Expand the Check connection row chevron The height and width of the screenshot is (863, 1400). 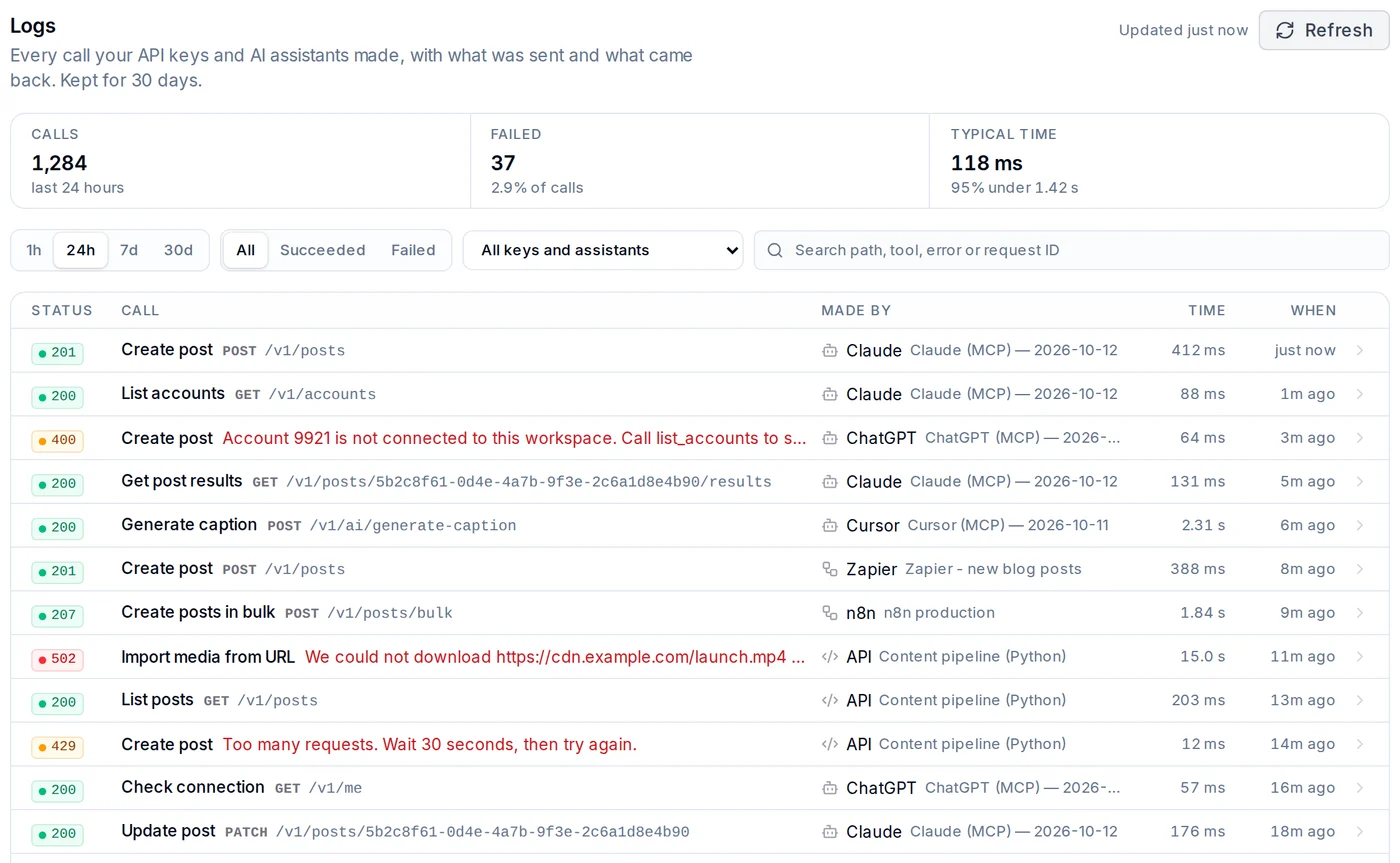point(1360,788)
